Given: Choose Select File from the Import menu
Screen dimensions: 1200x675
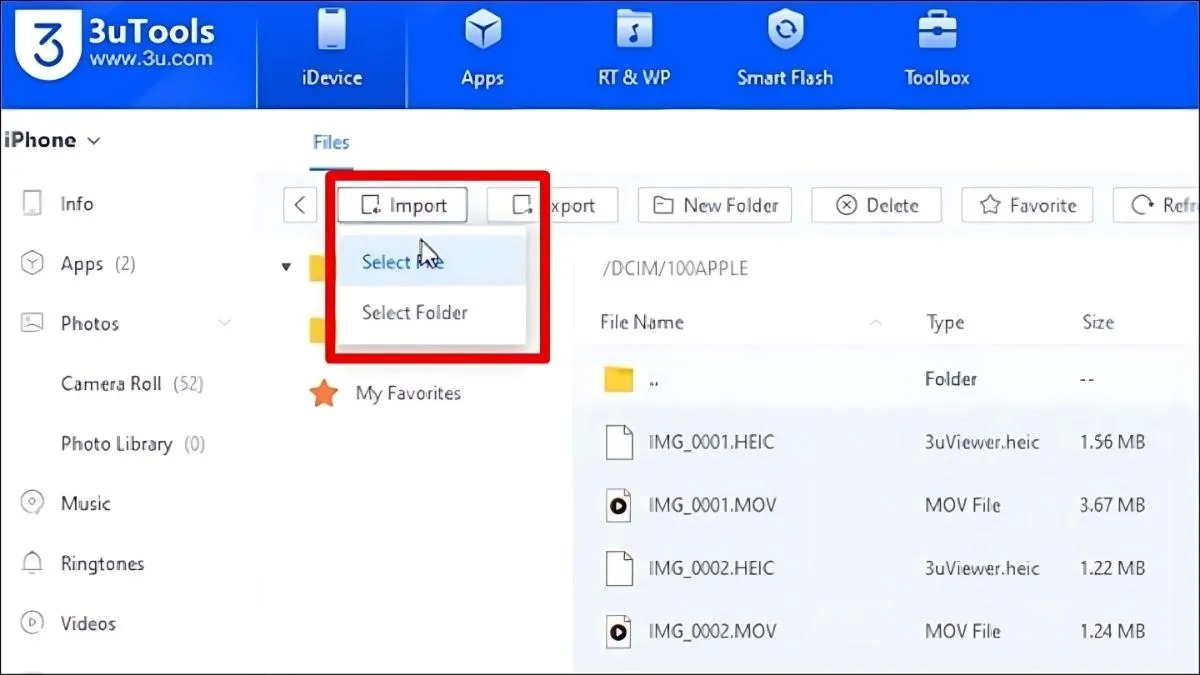Looking at the screenshot, I should pos(402,262).
